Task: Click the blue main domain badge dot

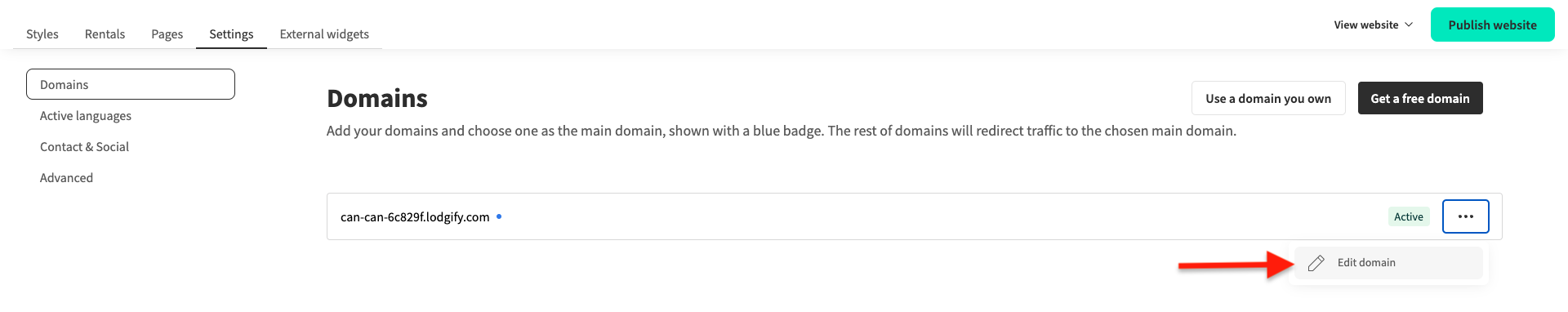Action: pos(499,216)
